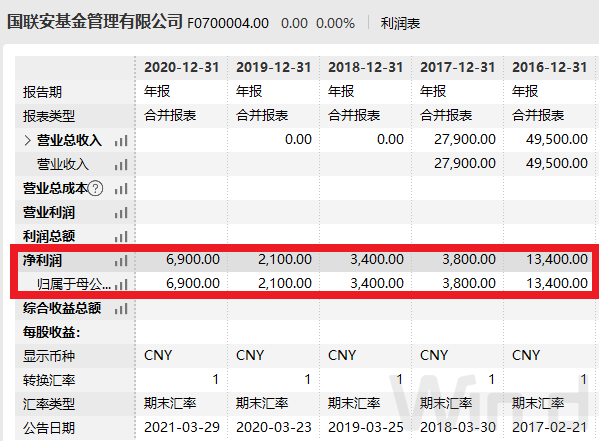Select the 2020-12-31 column header

[x=182, y=67]
